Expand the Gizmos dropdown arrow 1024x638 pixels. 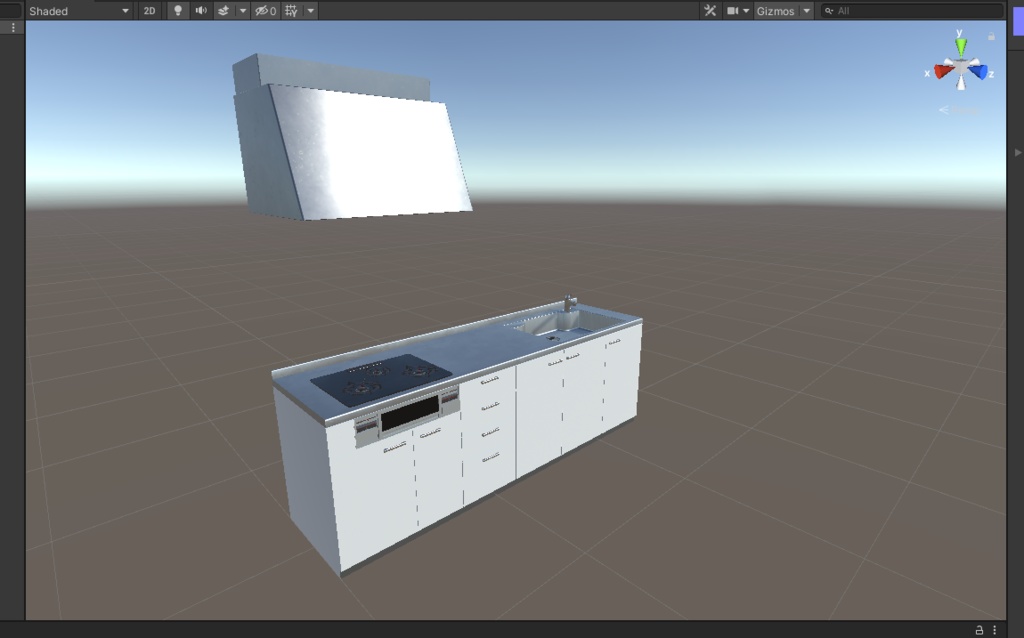[806, 11]
